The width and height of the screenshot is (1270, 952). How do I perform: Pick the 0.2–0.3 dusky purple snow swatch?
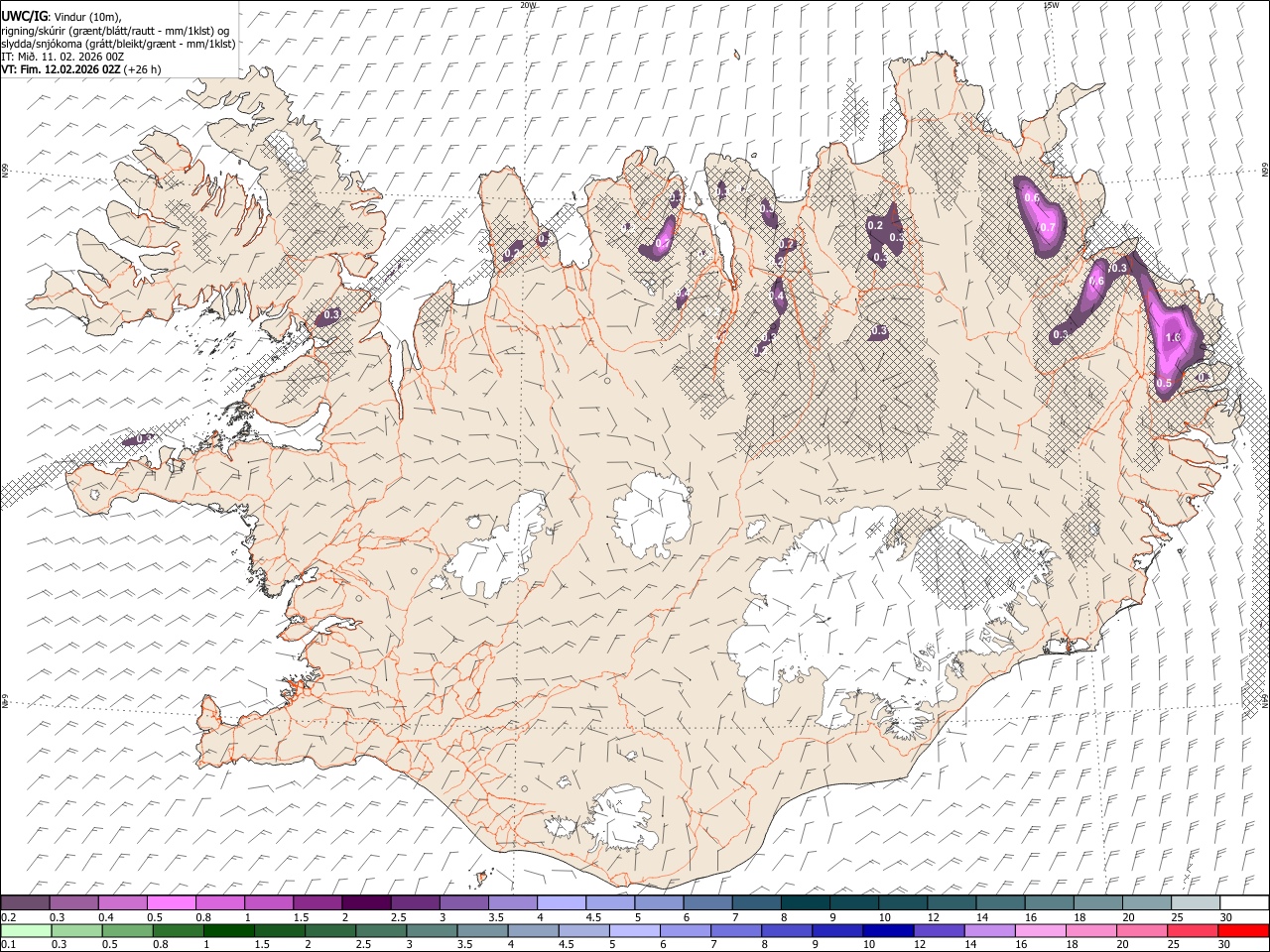pyautogui.click(x=25, y=902)
